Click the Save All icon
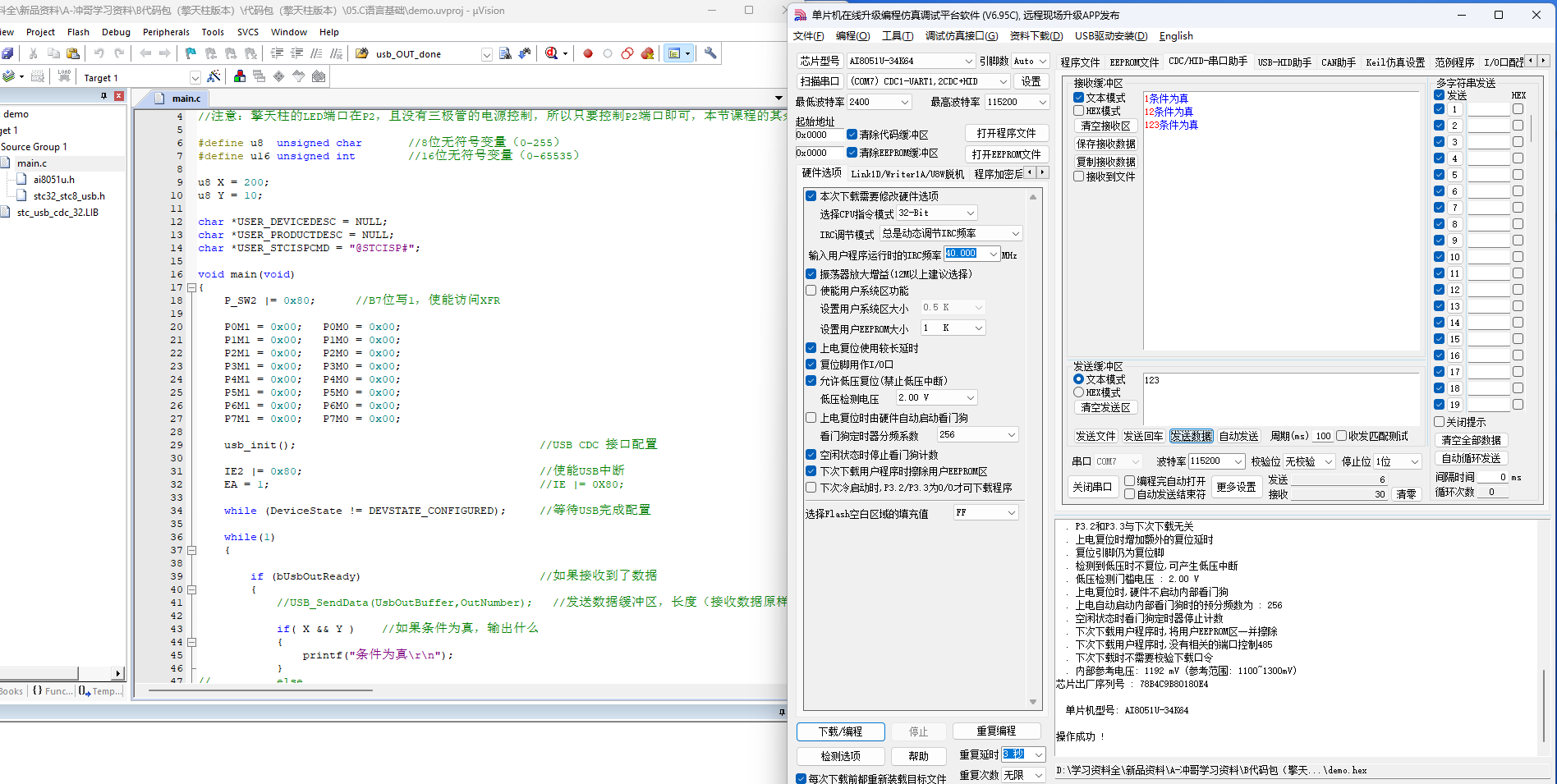Screen dimensions: 1557x784 tap(7, 53)
